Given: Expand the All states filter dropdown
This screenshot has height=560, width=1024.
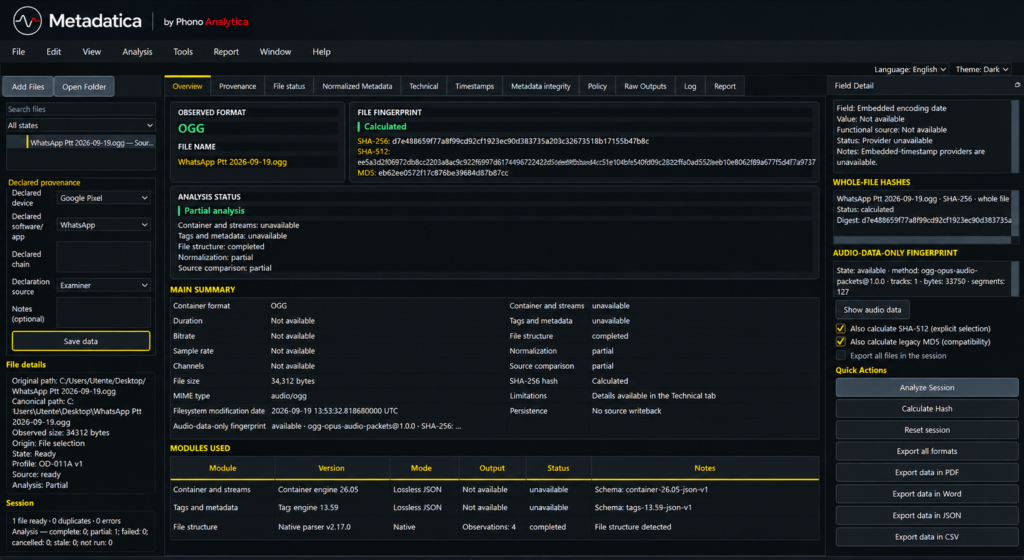Looking at the screenshot, I should (x=80, y=125).
